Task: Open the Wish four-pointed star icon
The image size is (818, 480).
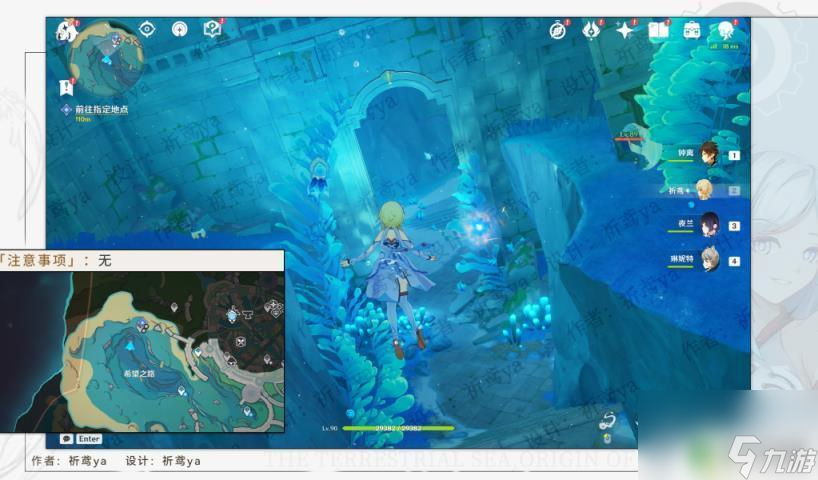Action: point(624,31)
